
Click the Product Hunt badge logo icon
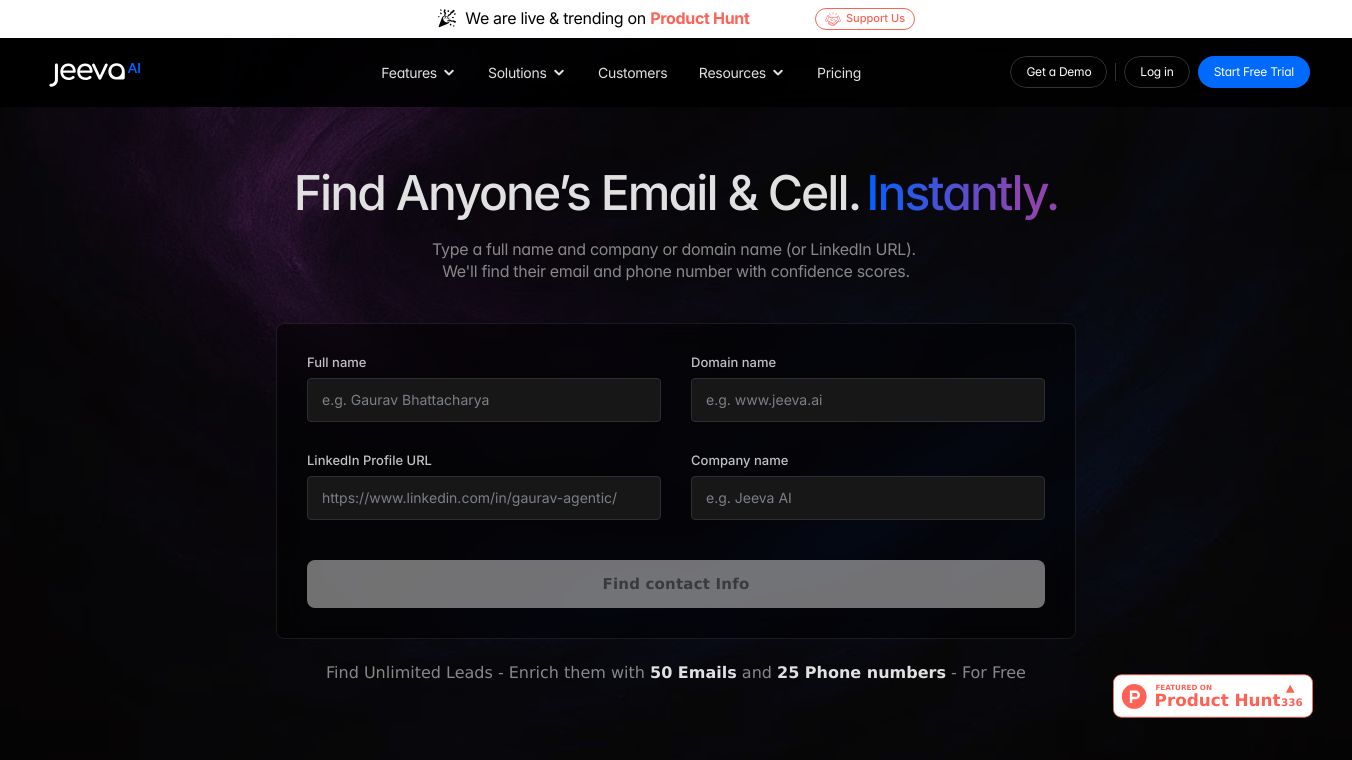click(x=1134, y=696)
